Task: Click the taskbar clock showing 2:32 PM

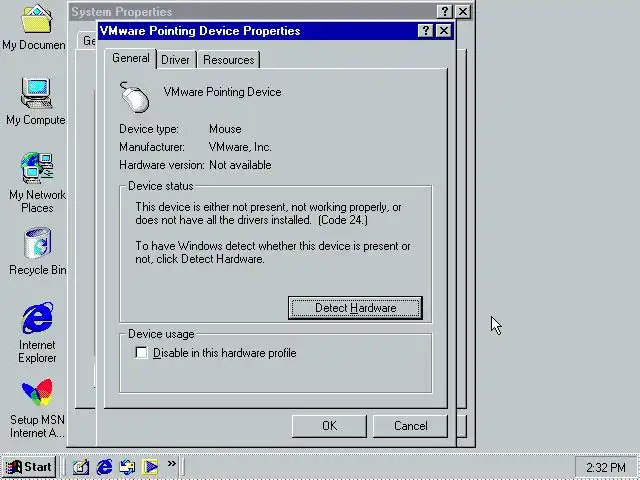Action: 606,467
